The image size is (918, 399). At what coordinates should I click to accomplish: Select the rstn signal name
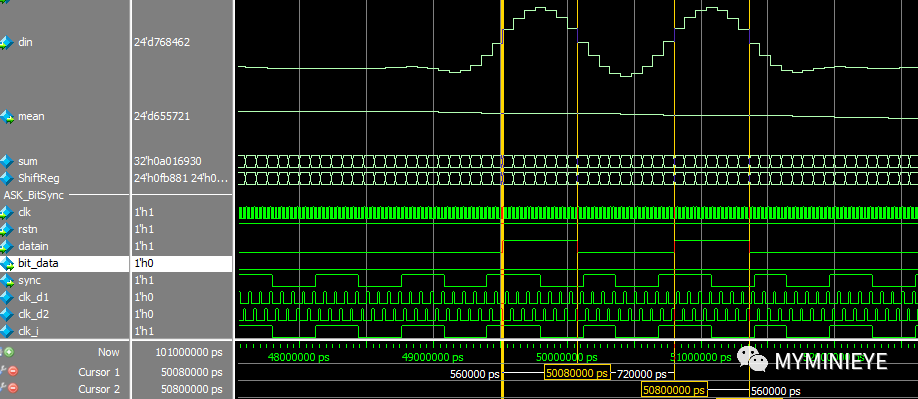pyautogui.click(x=27, y=229)
